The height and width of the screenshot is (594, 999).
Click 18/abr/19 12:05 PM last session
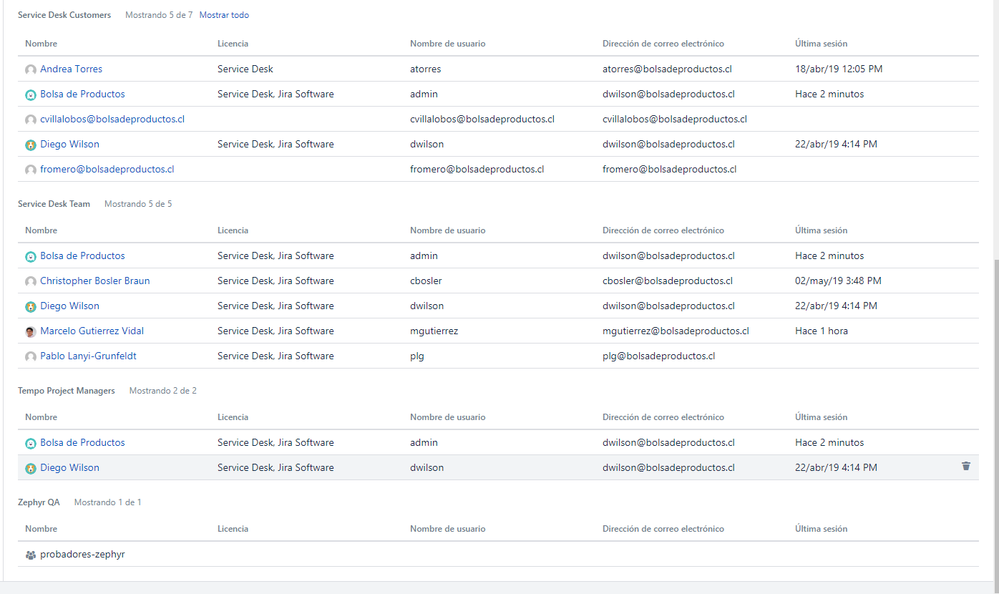click(838, 69)
